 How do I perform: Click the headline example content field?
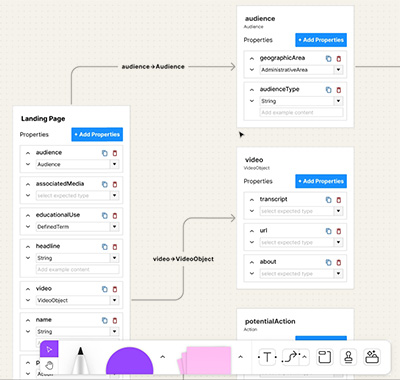(77, 269)
